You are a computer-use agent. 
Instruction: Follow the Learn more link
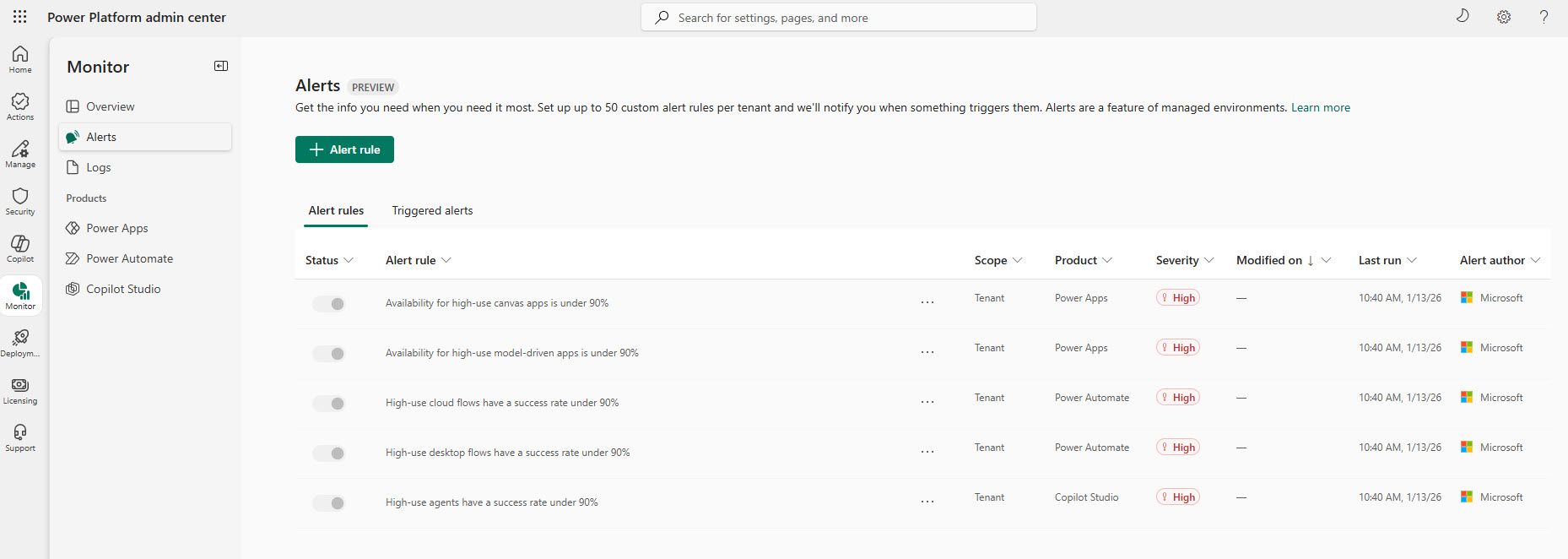1320,107
